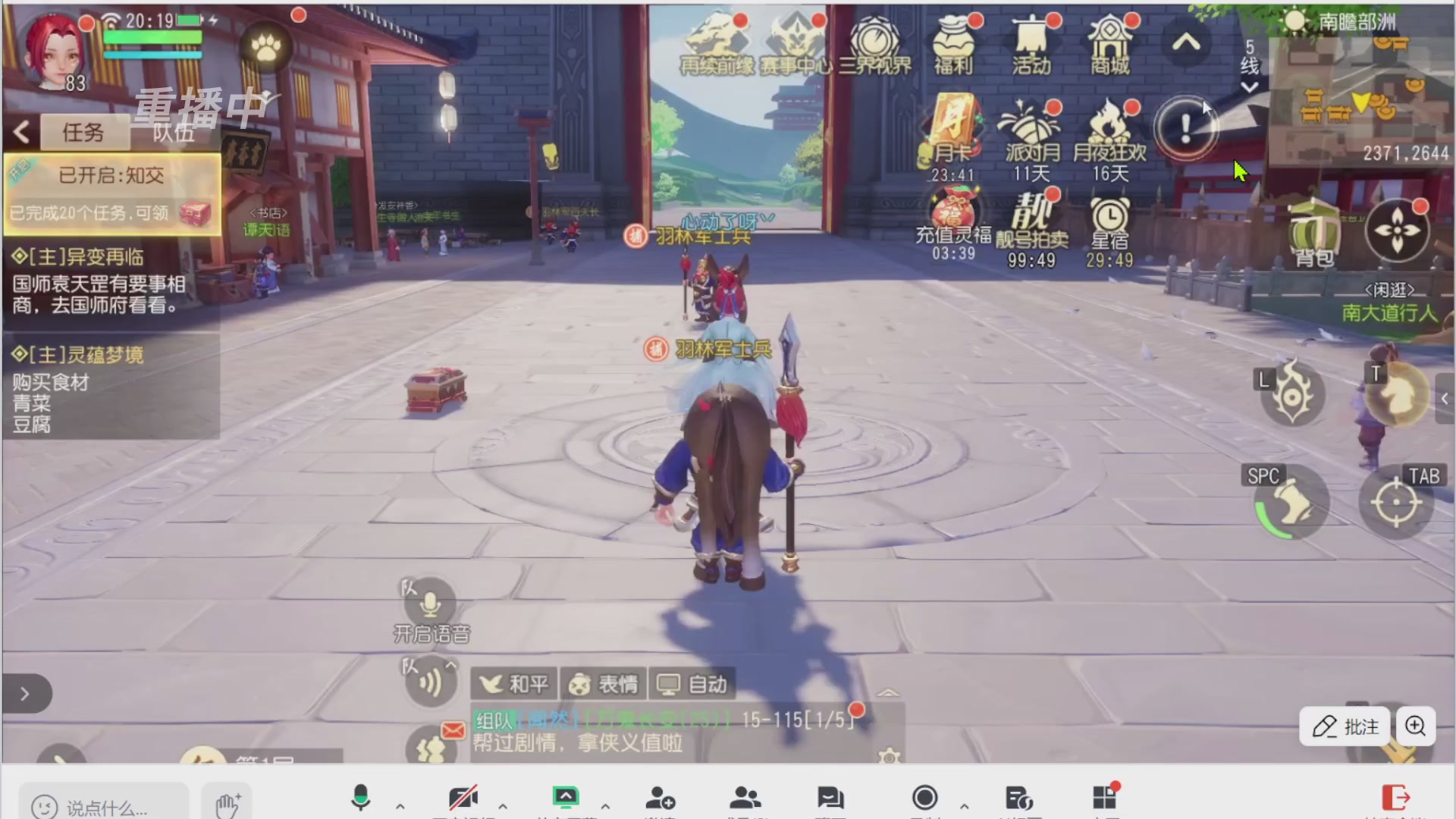
Task: Toggle the meeting microphone
Action: pyautogui.click(x=361, y=799)
